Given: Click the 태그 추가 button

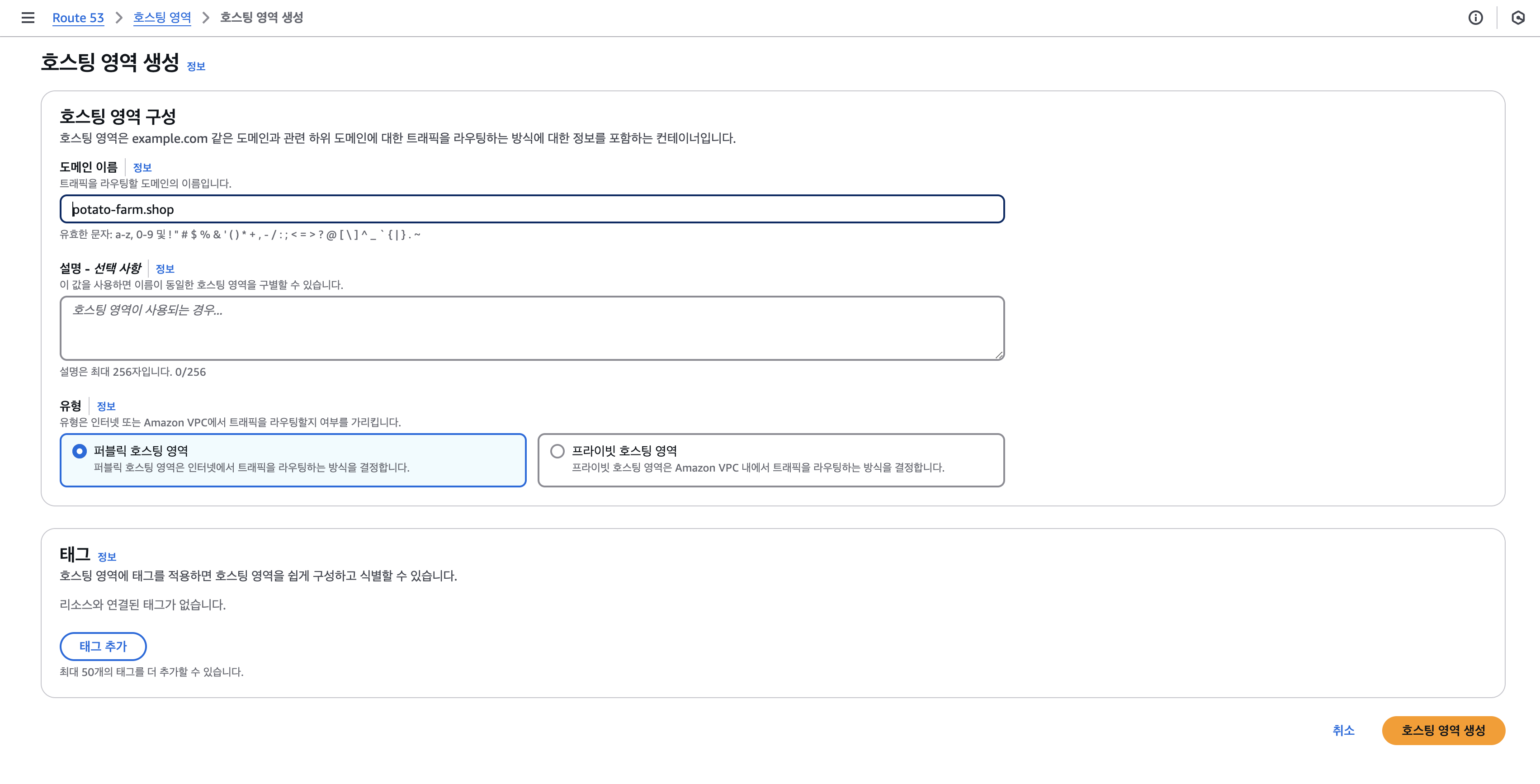Looking at the screenshot, I should point(103,646).
